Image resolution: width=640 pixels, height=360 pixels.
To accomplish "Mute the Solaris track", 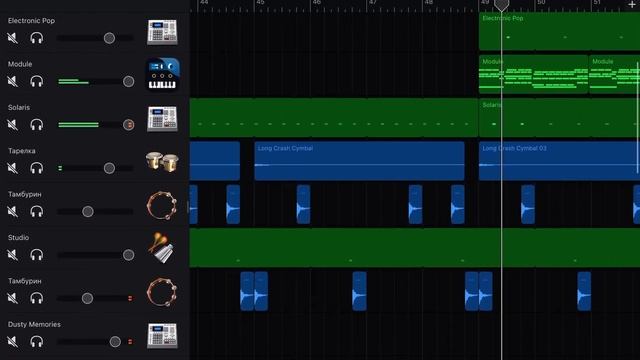I will tap(13, 124).
